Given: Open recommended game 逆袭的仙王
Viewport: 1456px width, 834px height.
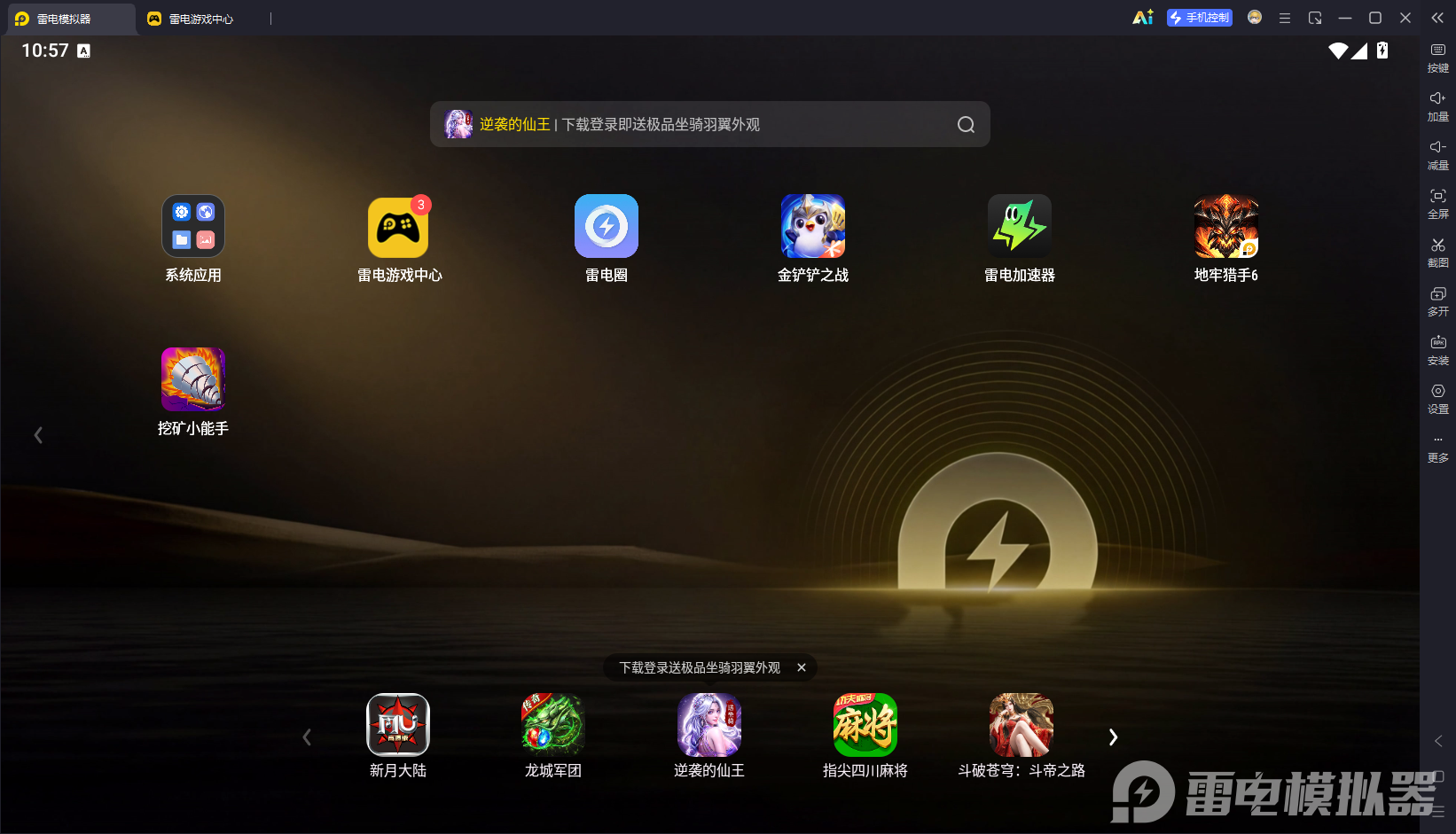Looking at the screenshot, I should [x=709, y=725].
